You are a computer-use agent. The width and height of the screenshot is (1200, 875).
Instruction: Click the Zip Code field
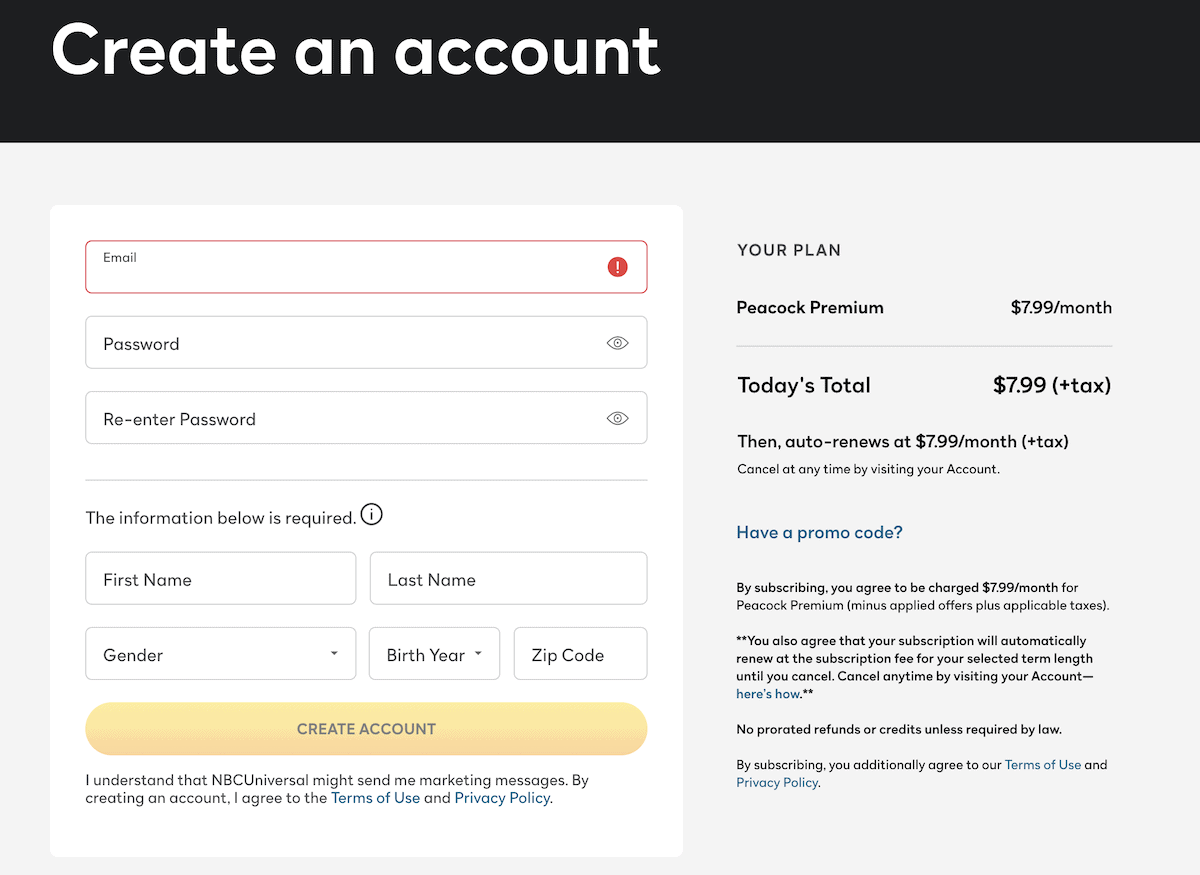click(x=581, y=654)
